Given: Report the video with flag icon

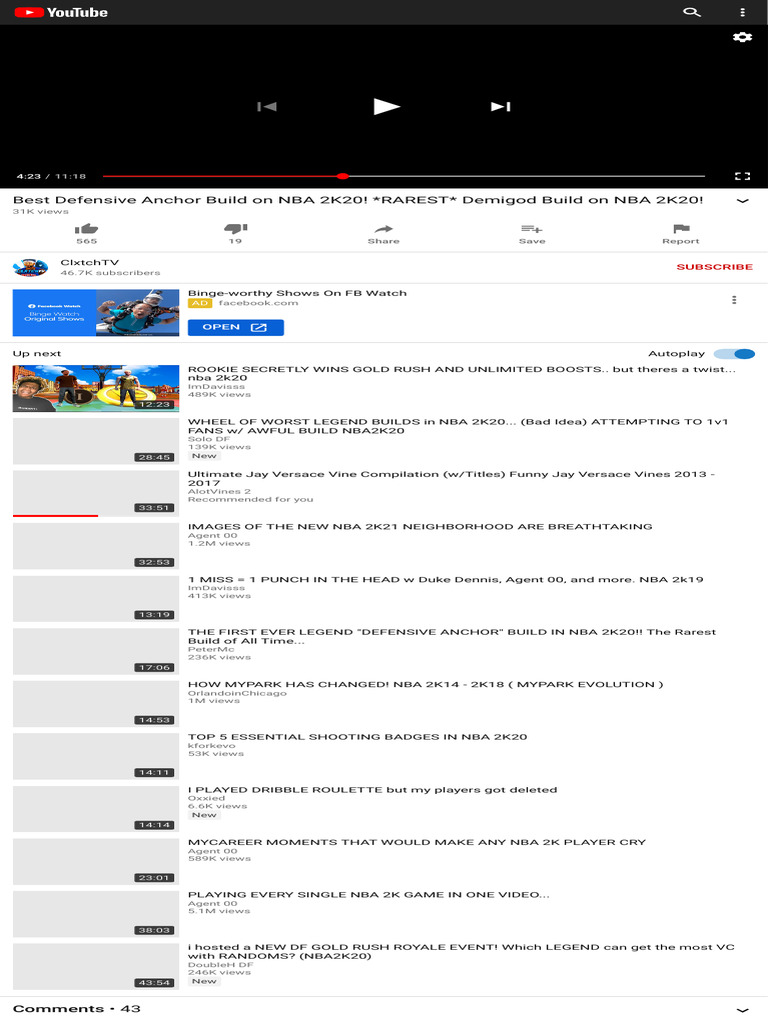Looking at the screenshot, I should click(680, 234).
